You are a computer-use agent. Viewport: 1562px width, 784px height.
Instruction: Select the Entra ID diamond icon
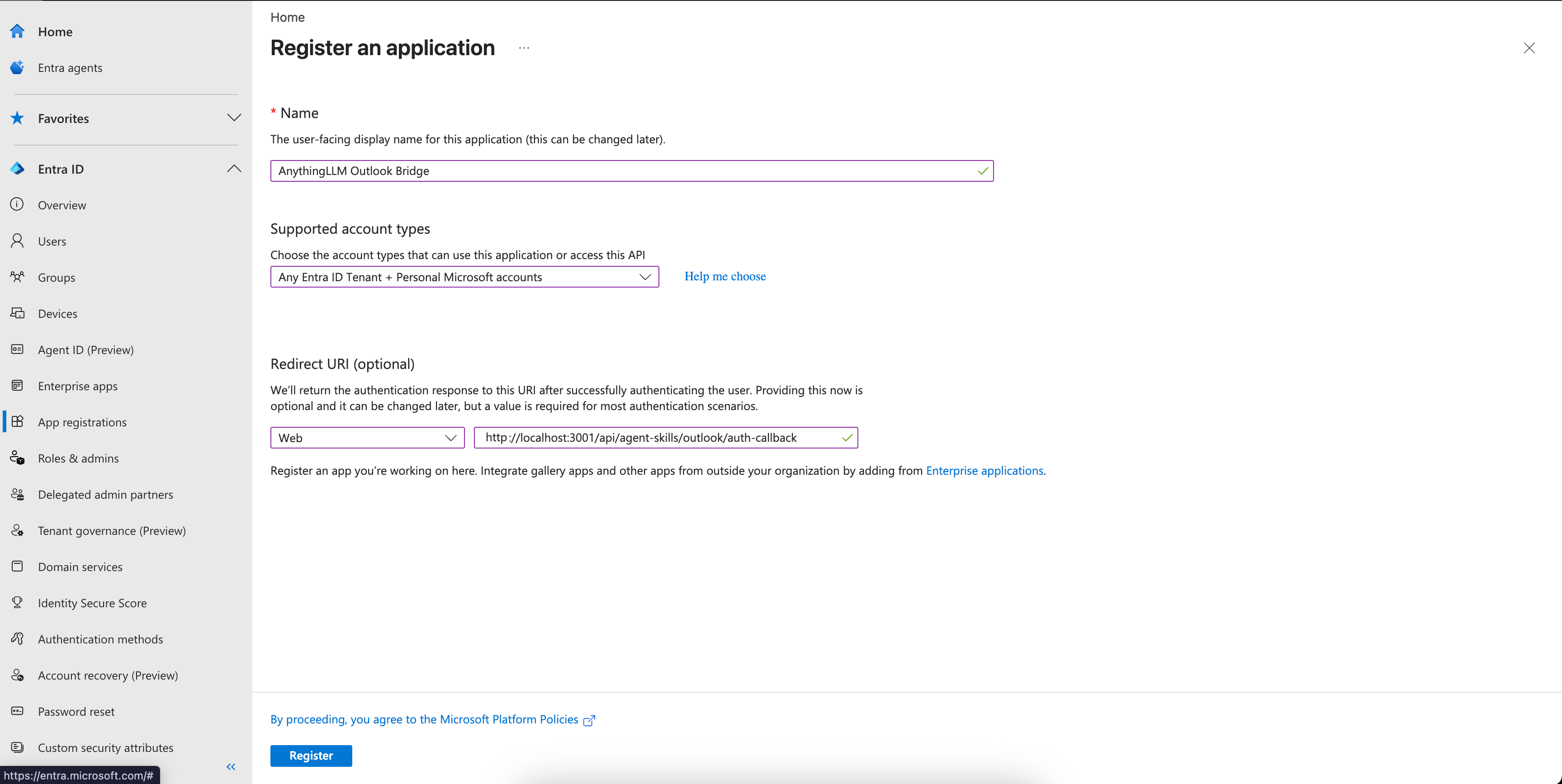[17, 169]
